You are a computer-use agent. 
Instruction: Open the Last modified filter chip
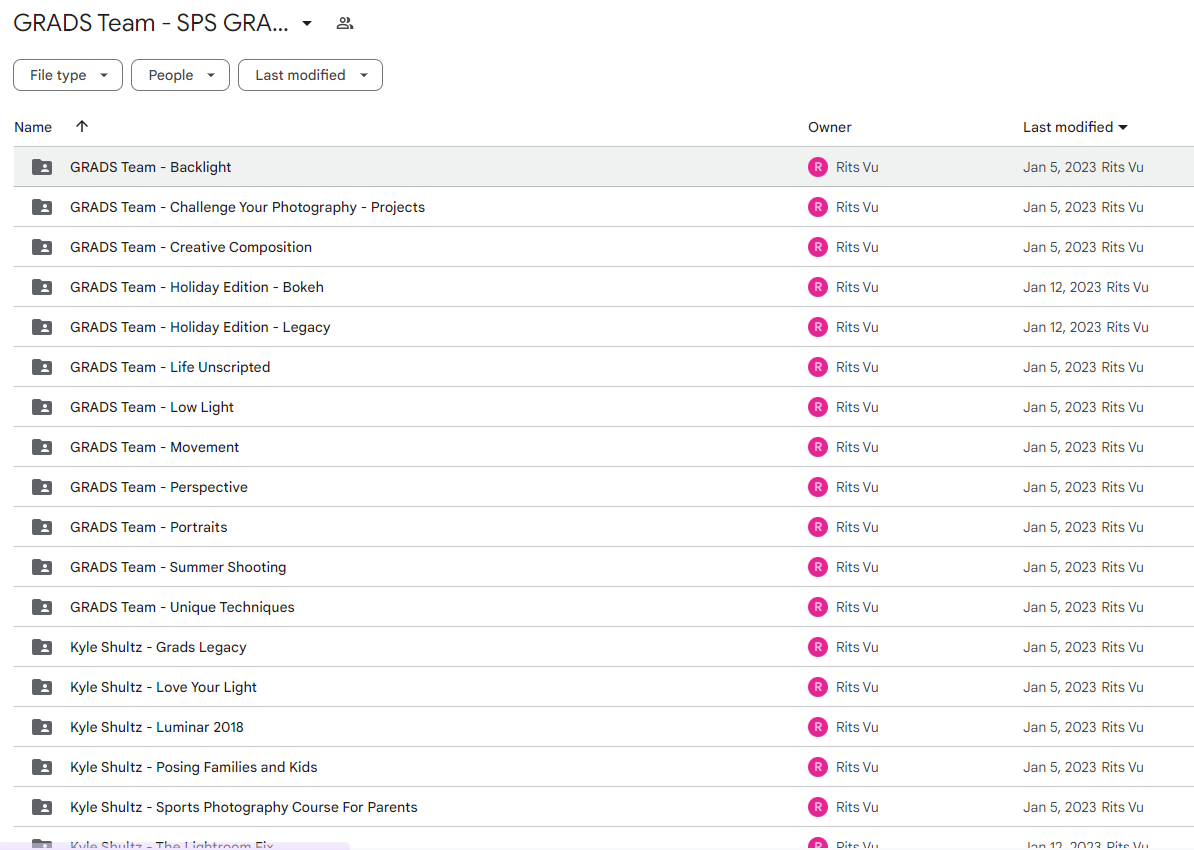point(311,75)
